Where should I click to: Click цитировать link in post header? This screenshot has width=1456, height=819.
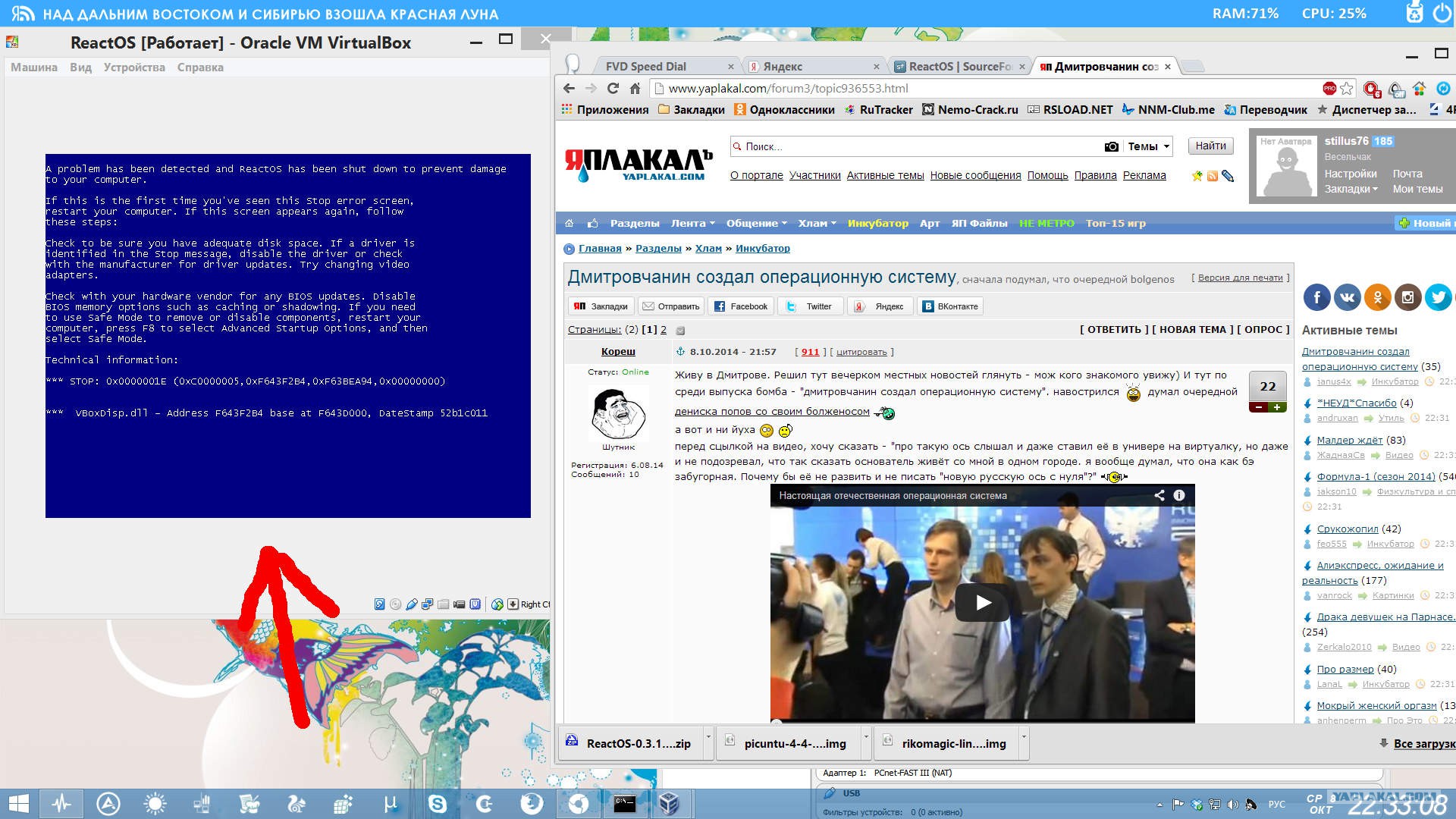pyautogui.click(x=861, y=352)
